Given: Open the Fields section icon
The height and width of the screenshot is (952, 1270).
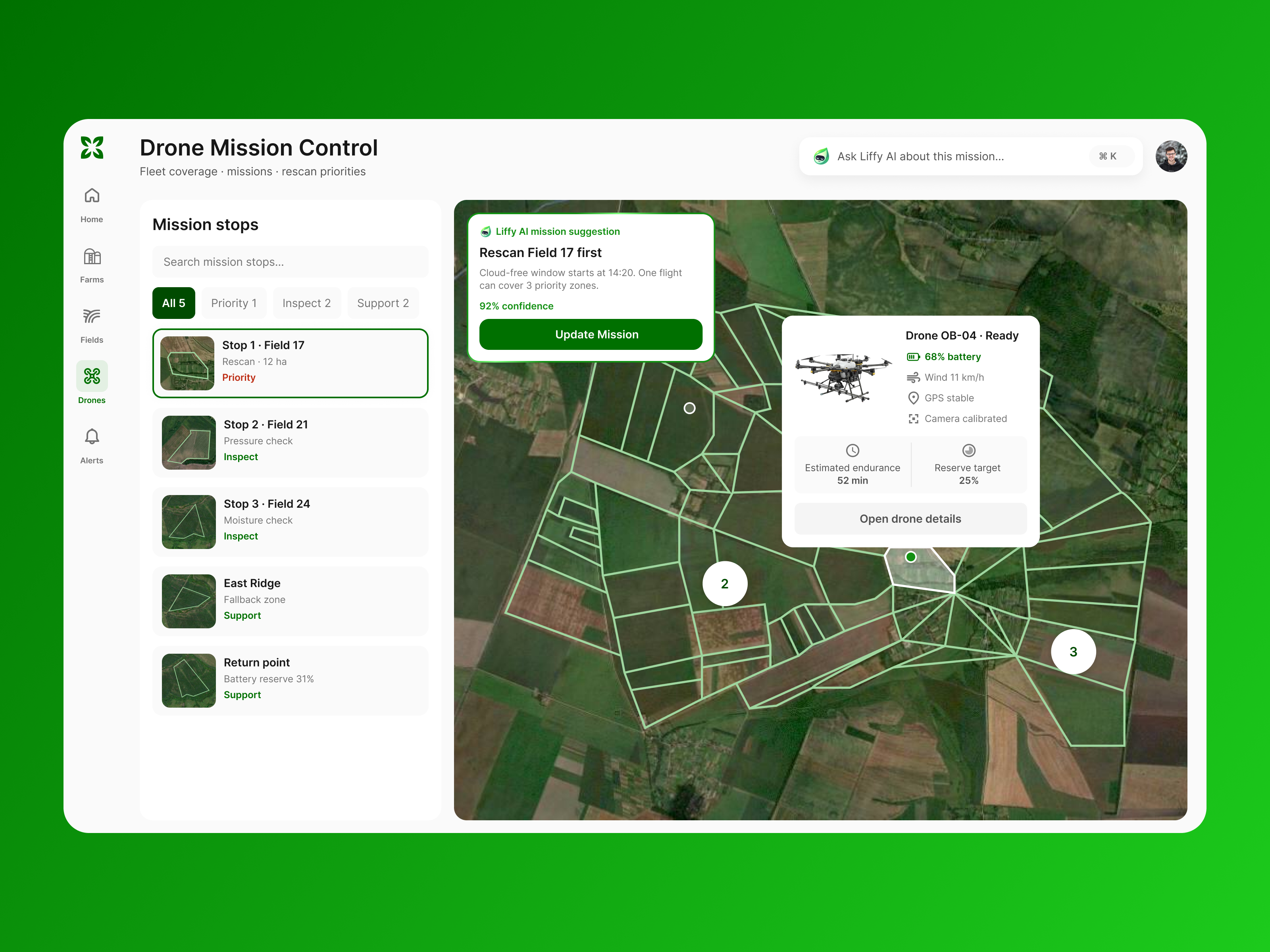Looking at the screenshot, I should click(x=92, y=316).
